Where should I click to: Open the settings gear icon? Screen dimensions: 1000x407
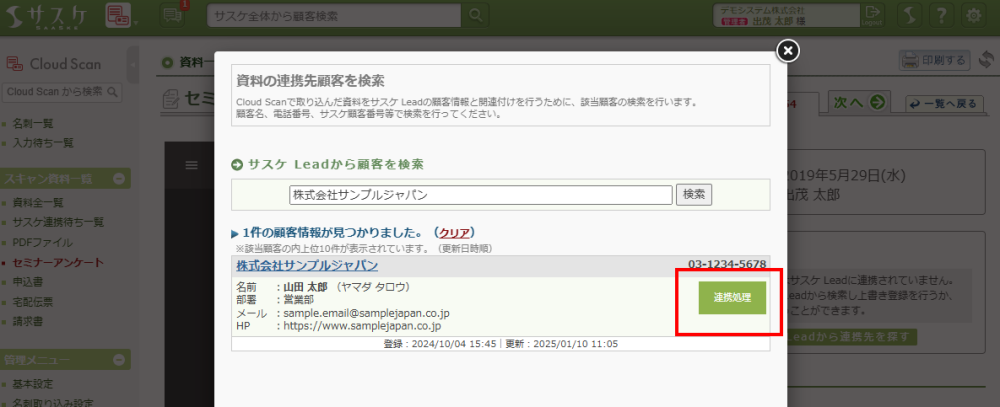click(972, 15)
